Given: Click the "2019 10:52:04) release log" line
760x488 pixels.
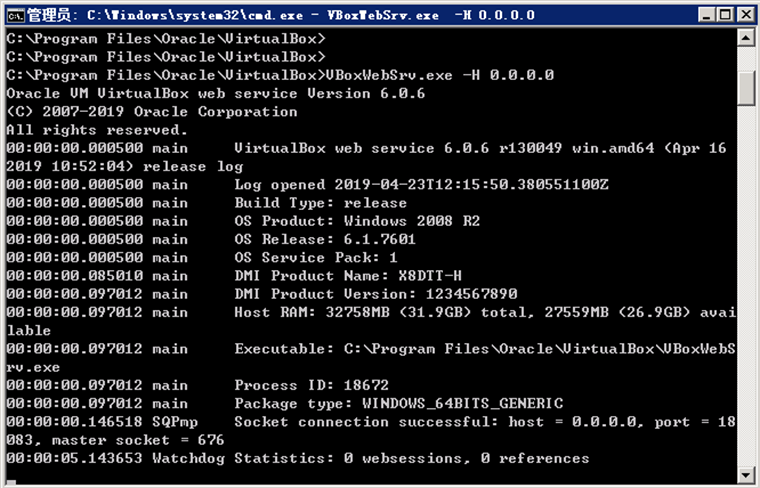Looking at the screenshot, I should click(125, 167).
